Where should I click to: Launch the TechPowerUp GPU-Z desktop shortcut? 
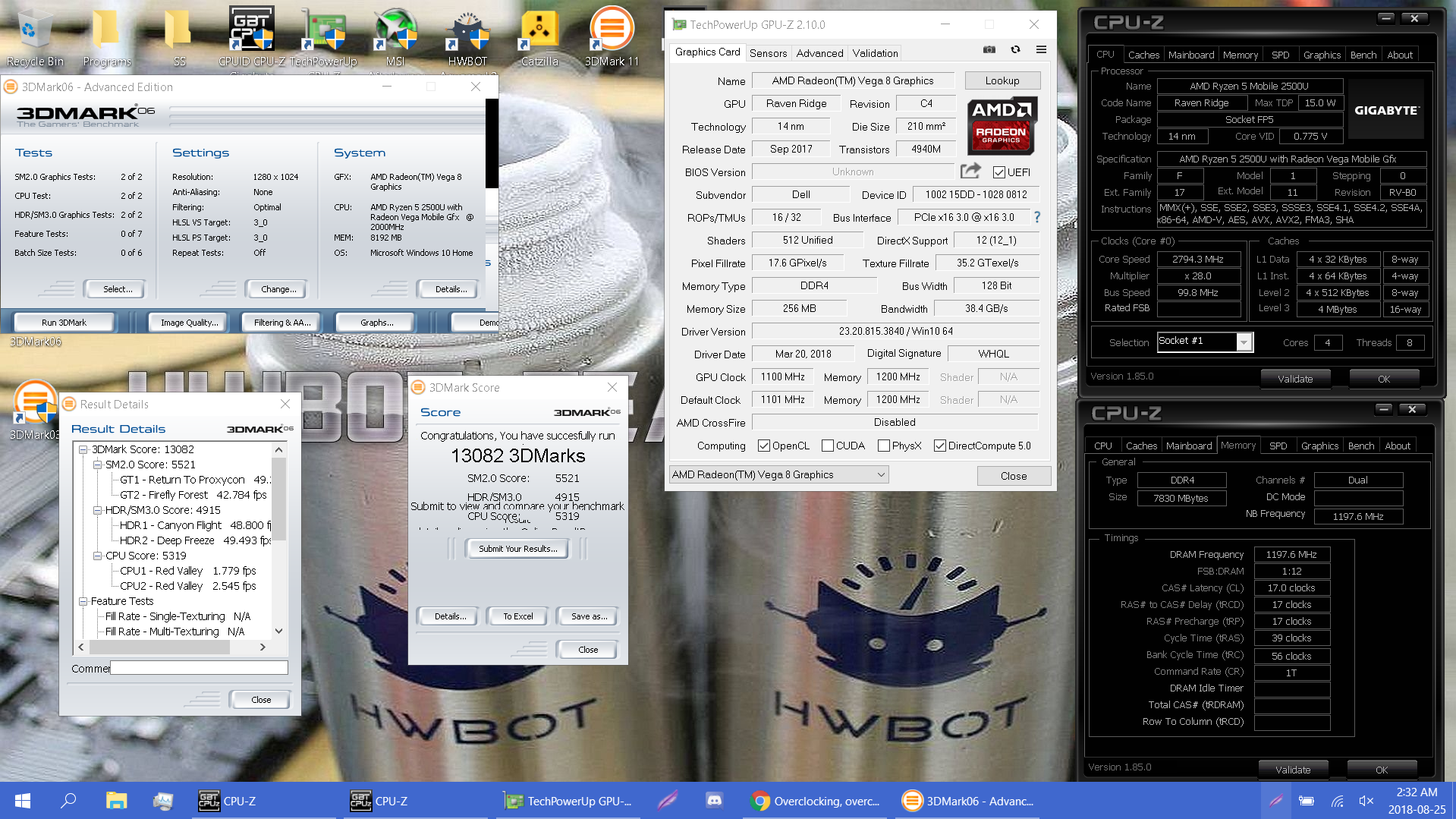click(x=324, y=38)
